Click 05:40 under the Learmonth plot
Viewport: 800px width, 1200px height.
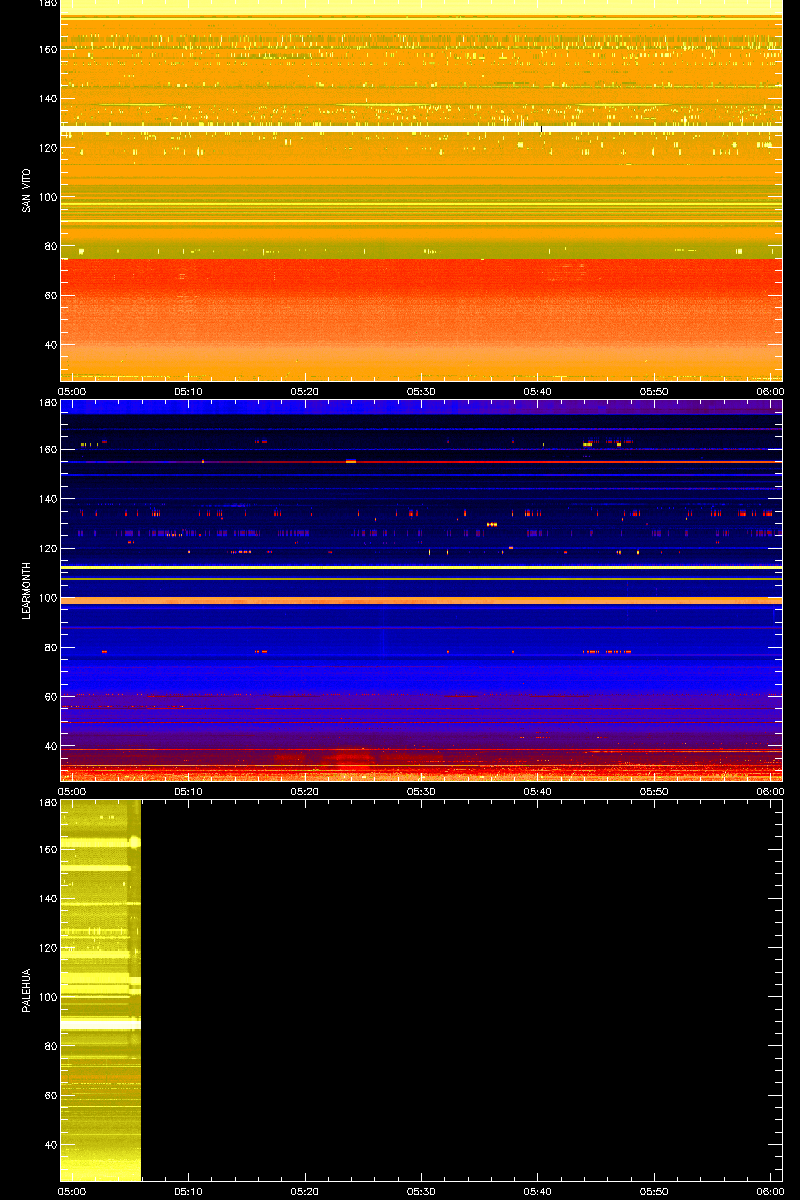538,791
